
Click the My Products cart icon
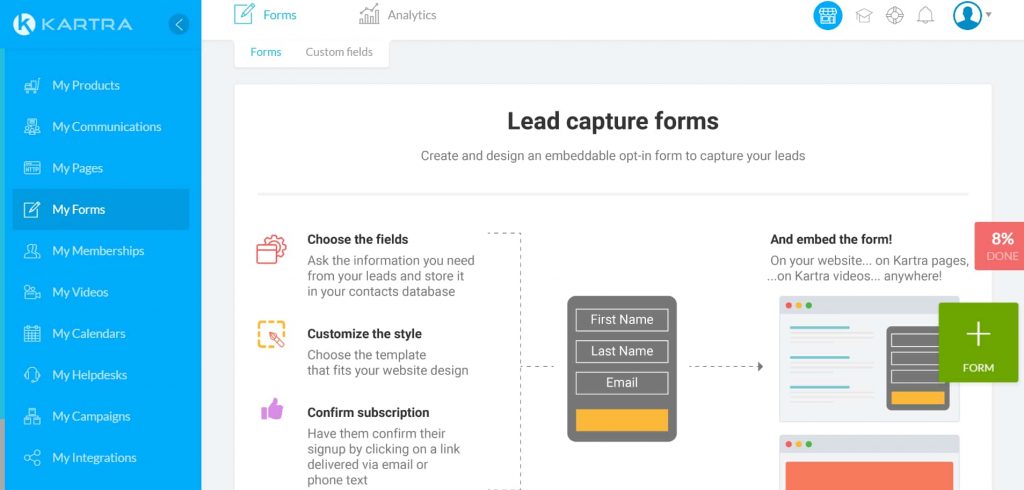point(32,86)
